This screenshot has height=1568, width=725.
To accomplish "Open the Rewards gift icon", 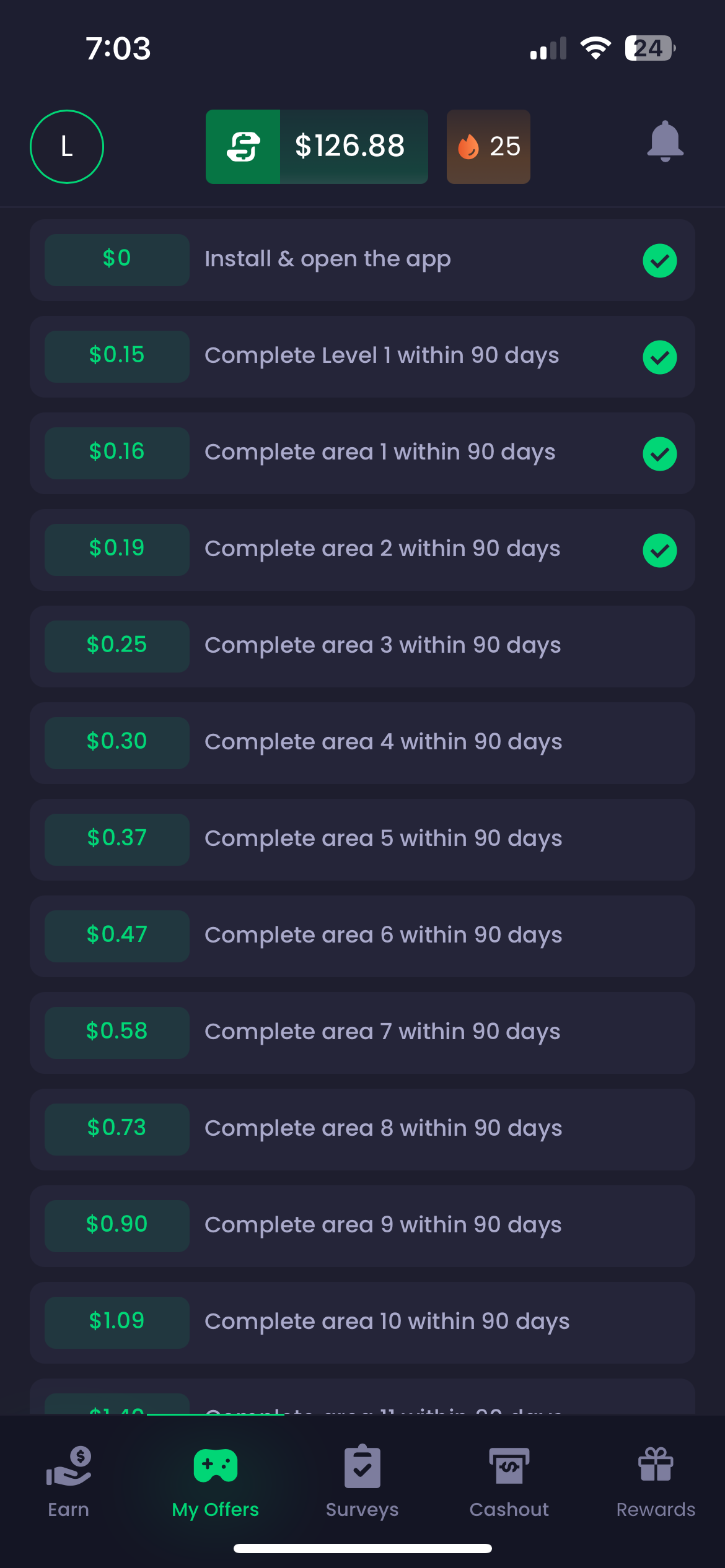I will tap(656, 1465).
